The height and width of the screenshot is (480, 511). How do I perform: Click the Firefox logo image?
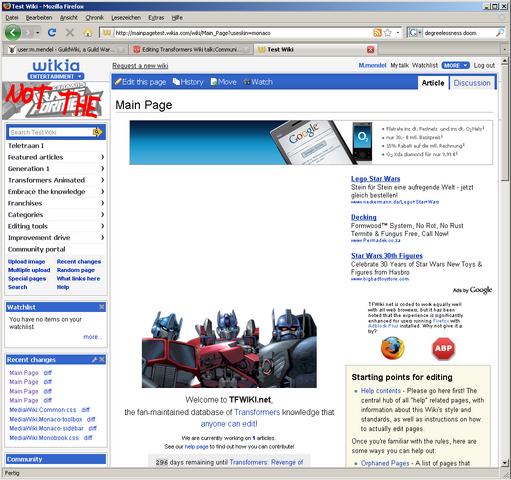tap(392, 348)
